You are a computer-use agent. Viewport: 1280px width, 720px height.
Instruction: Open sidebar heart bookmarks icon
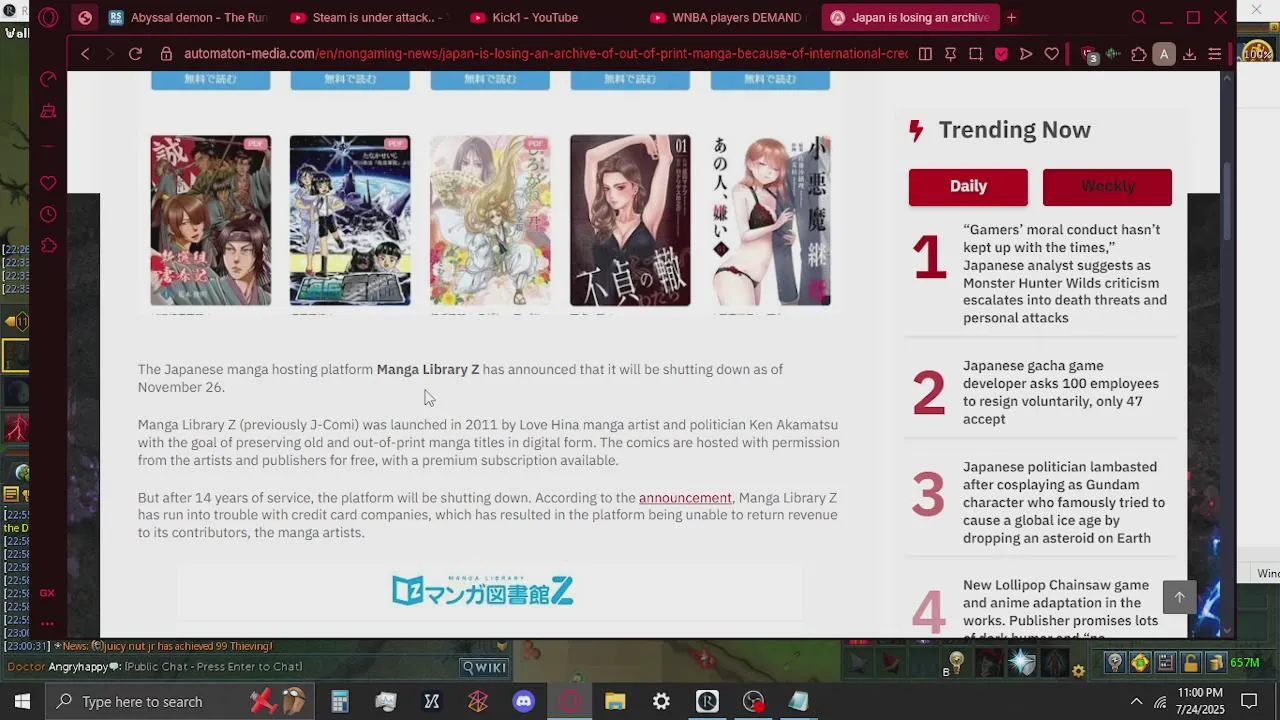pyautogui.click(x=48, y=183)
